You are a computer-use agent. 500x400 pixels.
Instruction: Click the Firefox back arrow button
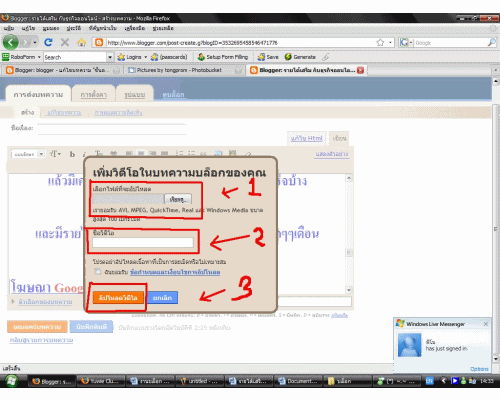pyautogui.click(x=11, y=42)
